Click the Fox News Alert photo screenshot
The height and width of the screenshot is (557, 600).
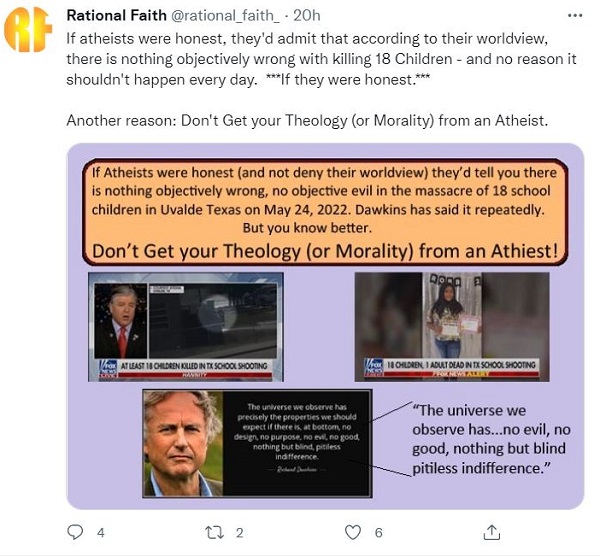tap(452, 327)
